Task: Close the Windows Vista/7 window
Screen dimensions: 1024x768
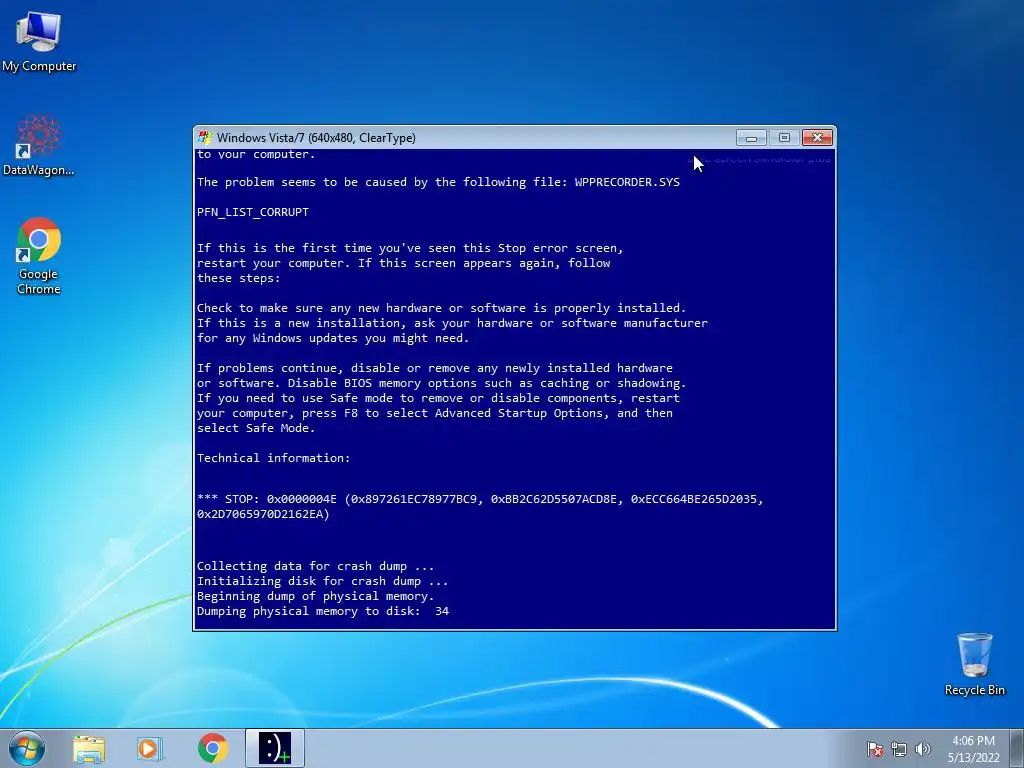Action: coord(817,138)
